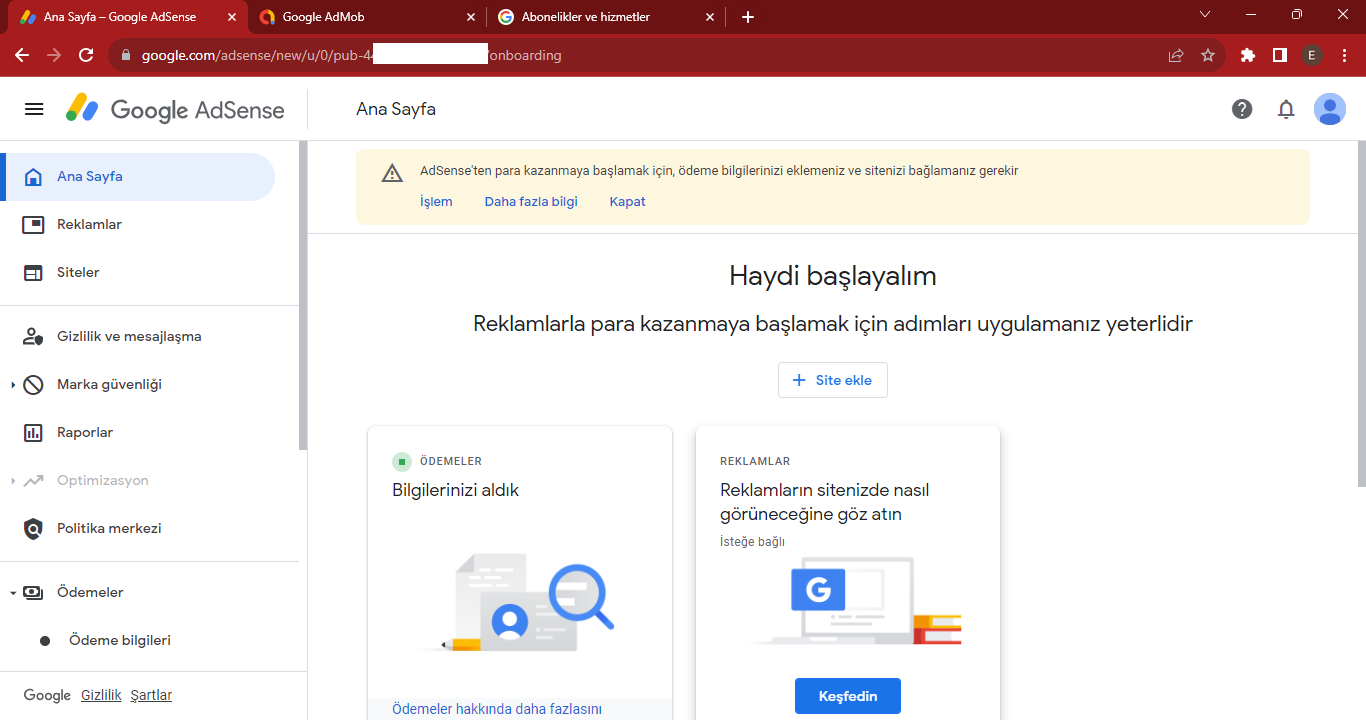This screenshot has width=1366, height=720.
Task: Click the Politika merkezi shield icon
Action: coord(33,529)
